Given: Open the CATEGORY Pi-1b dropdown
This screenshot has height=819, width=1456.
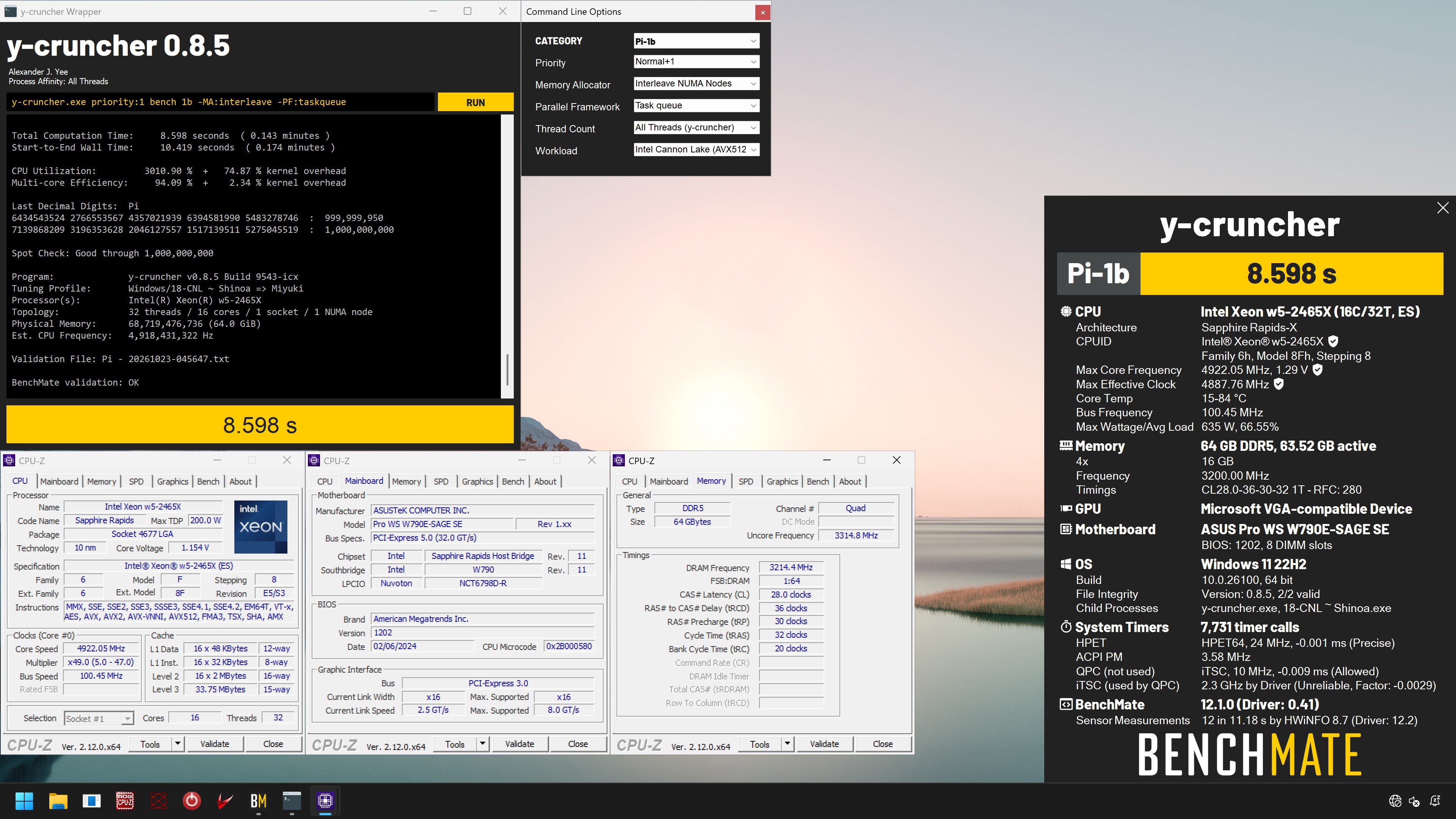Looking at the screenshot, I should click(696, 41).
